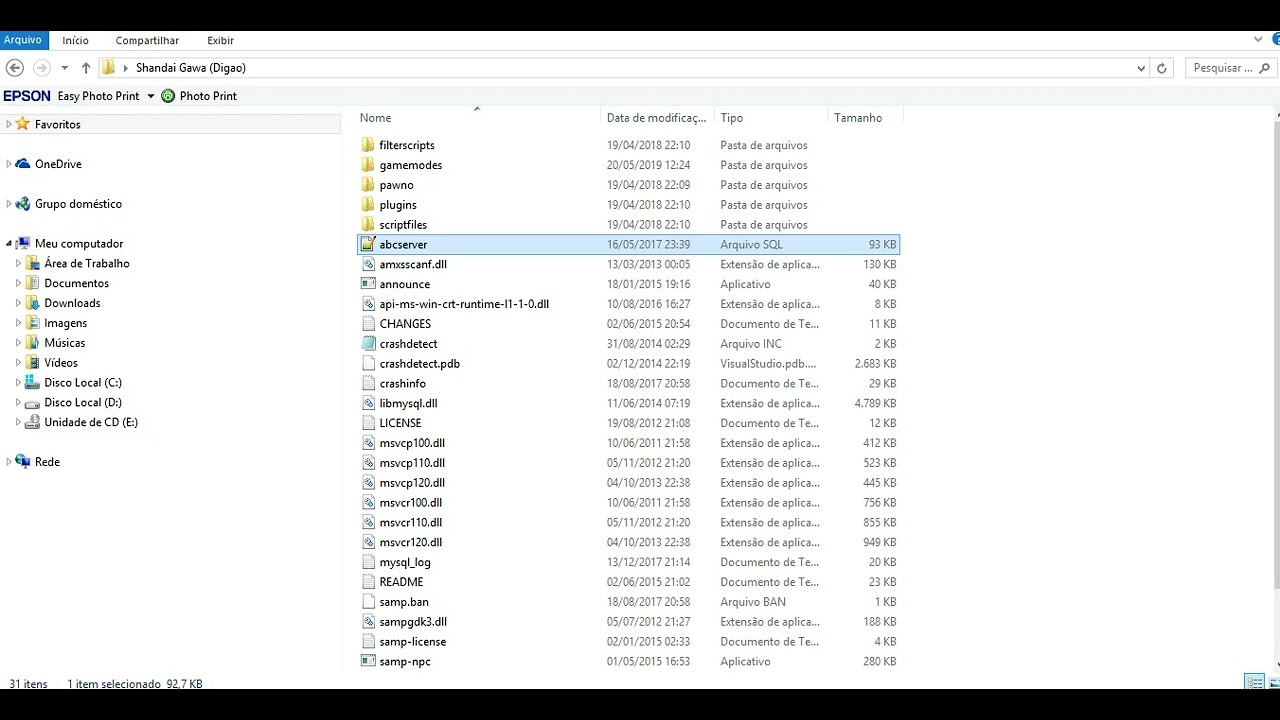This screenshot has width=1280, height=720.
Task: Go back with the back arrow
Action: [15, 68]
